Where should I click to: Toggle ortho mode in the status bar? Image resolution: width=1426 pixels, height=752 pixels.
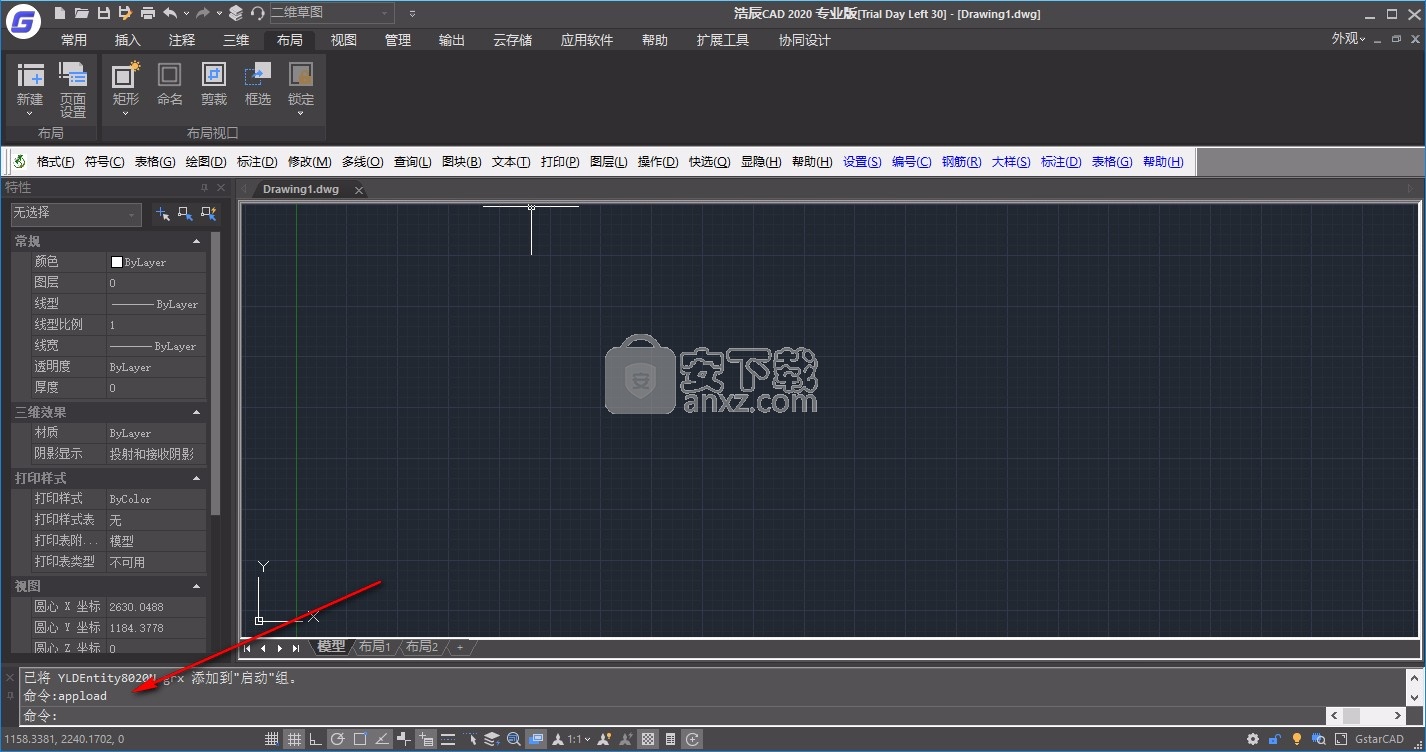(x=316, y=740)
